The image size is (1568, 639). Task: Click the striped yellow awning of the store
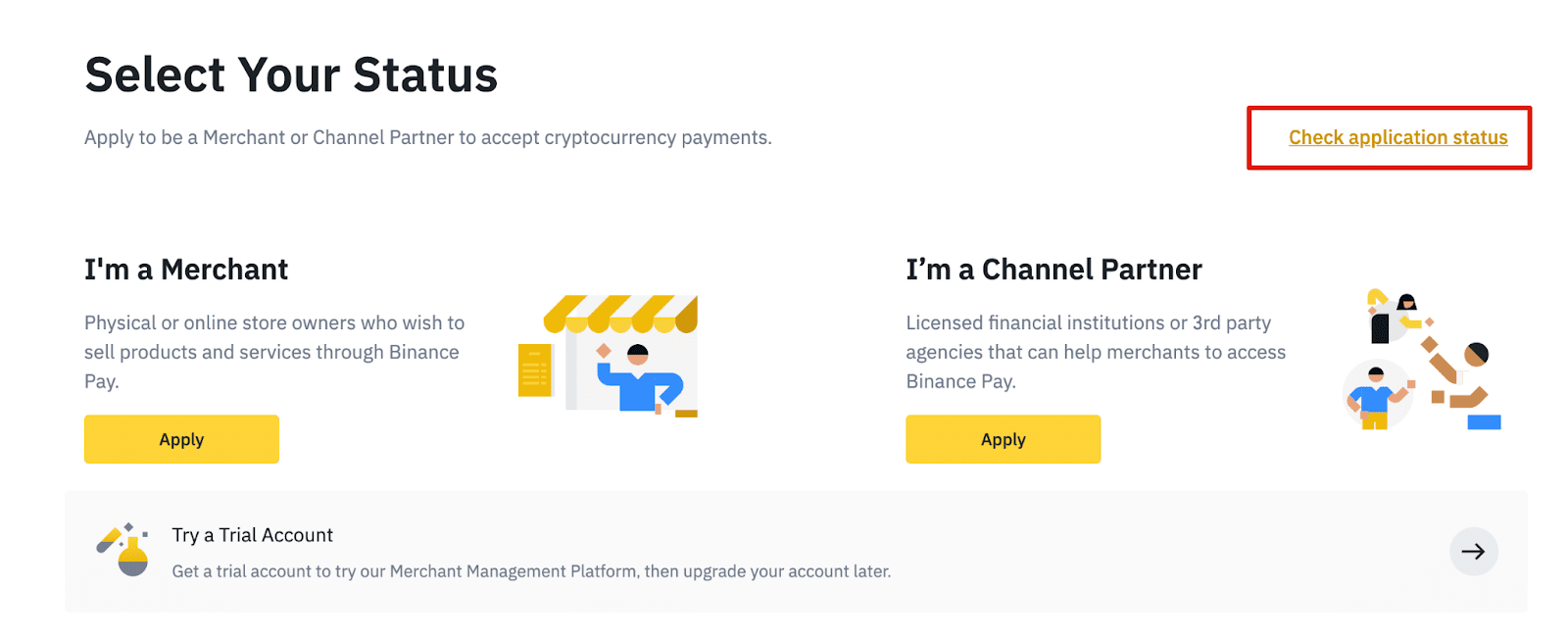(x=620, y=314)
